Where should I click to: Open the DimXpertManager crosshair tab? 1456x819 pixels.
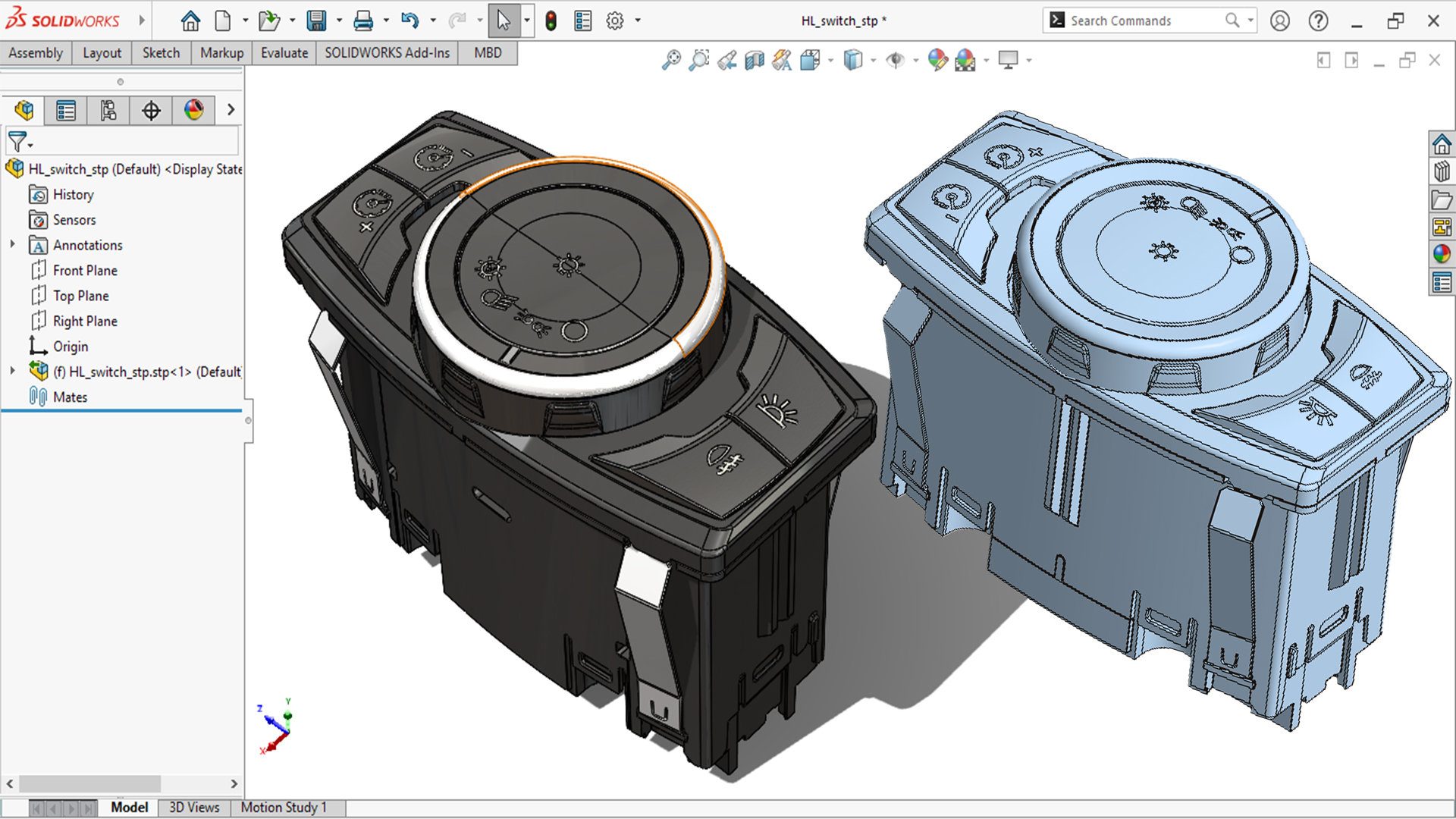(x=151, y=111)
